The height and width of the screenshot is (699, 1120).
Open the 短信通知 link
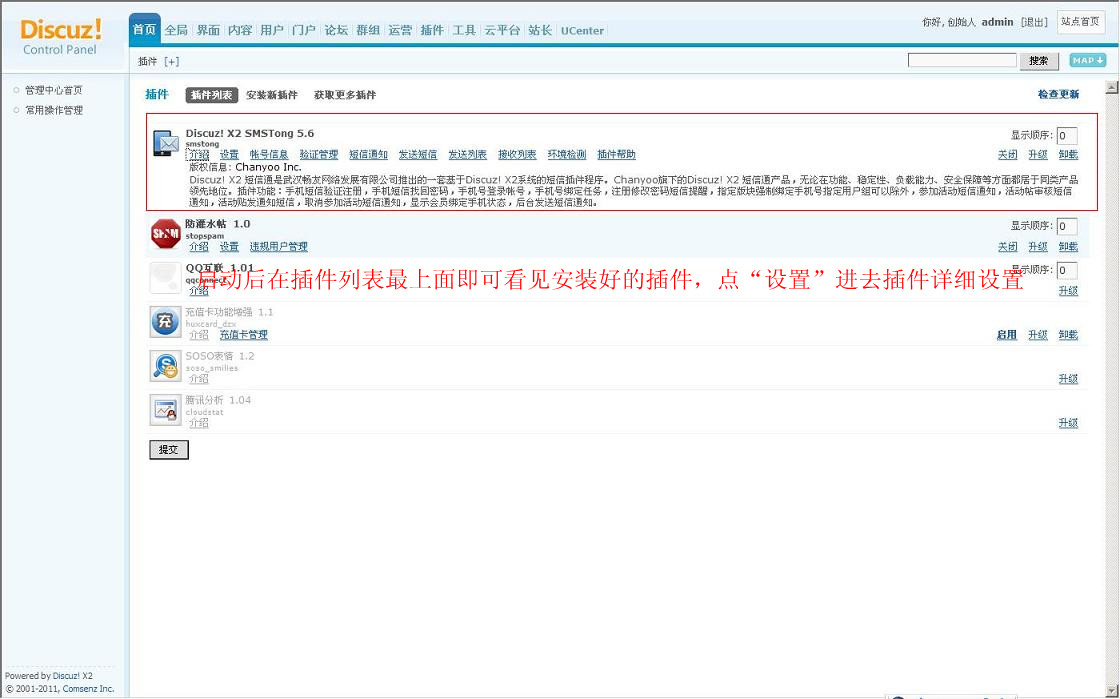point(368,154)
